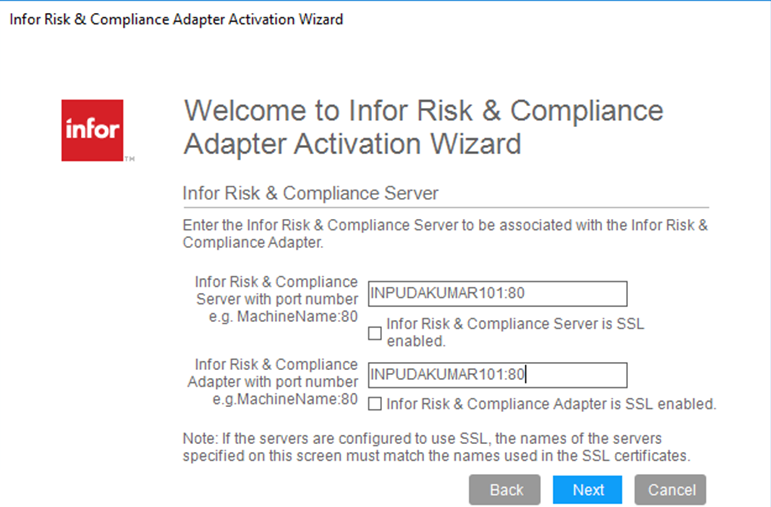Focus the Server with port number field

(497, 294)
